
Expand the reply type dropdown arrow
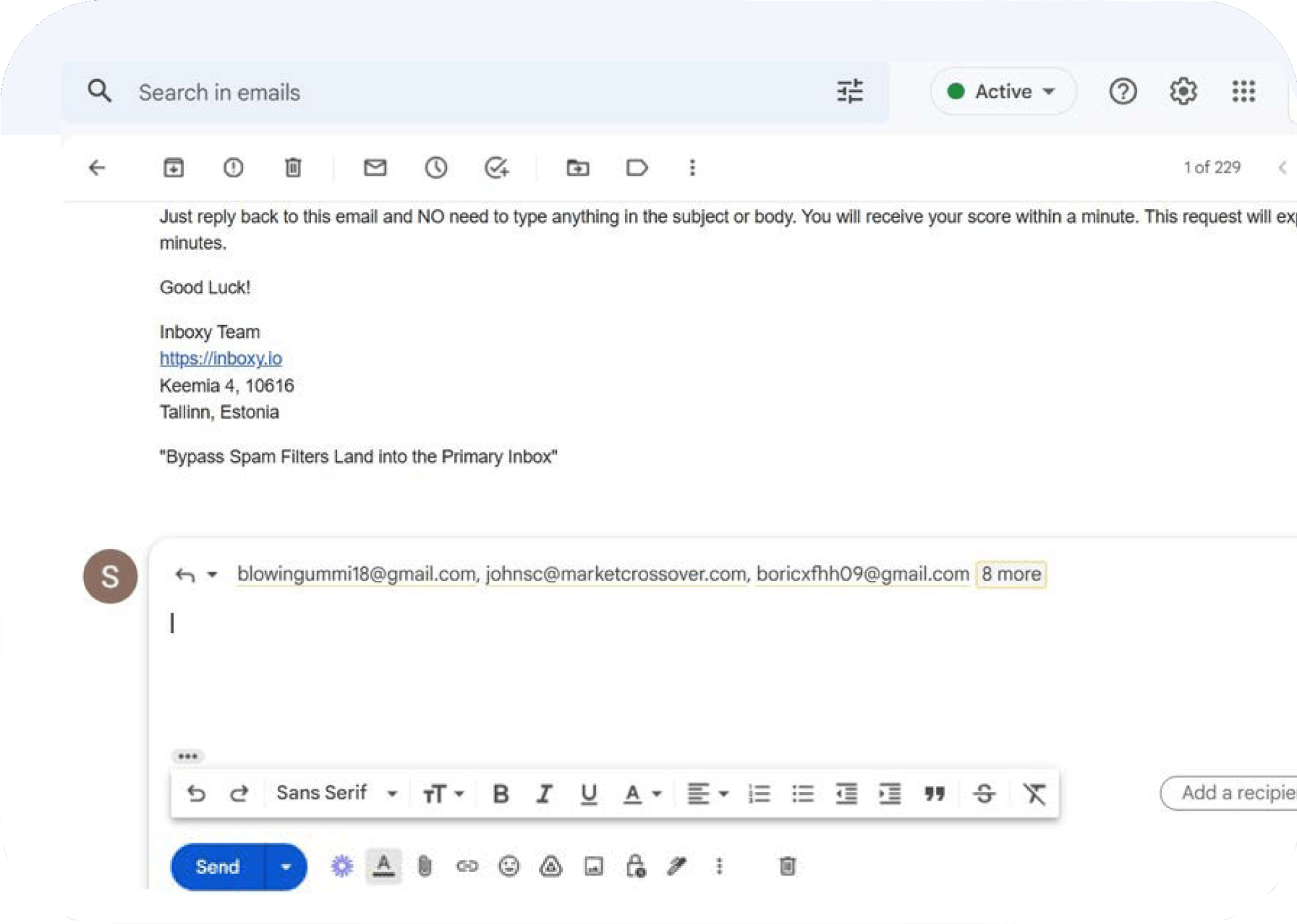(212, 574)
